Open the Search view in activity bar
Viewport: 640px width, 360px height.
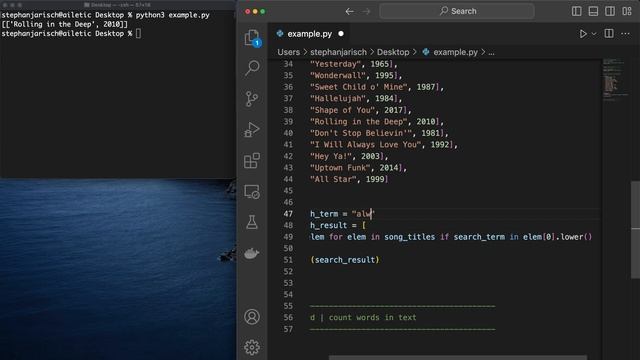coord(252,68)
